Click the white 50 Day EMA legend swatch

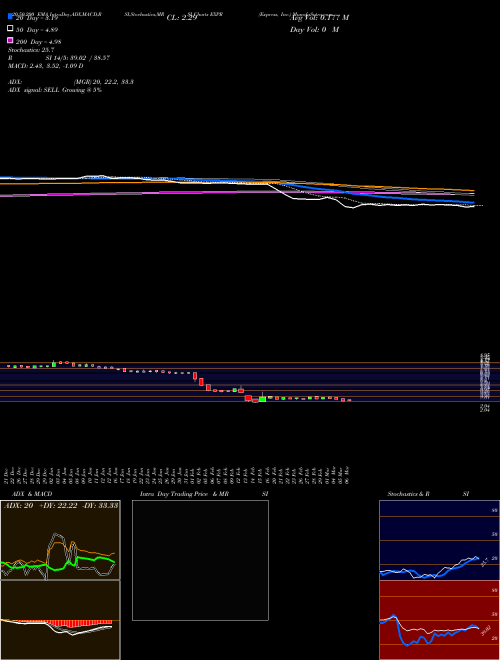click(10, 29)
